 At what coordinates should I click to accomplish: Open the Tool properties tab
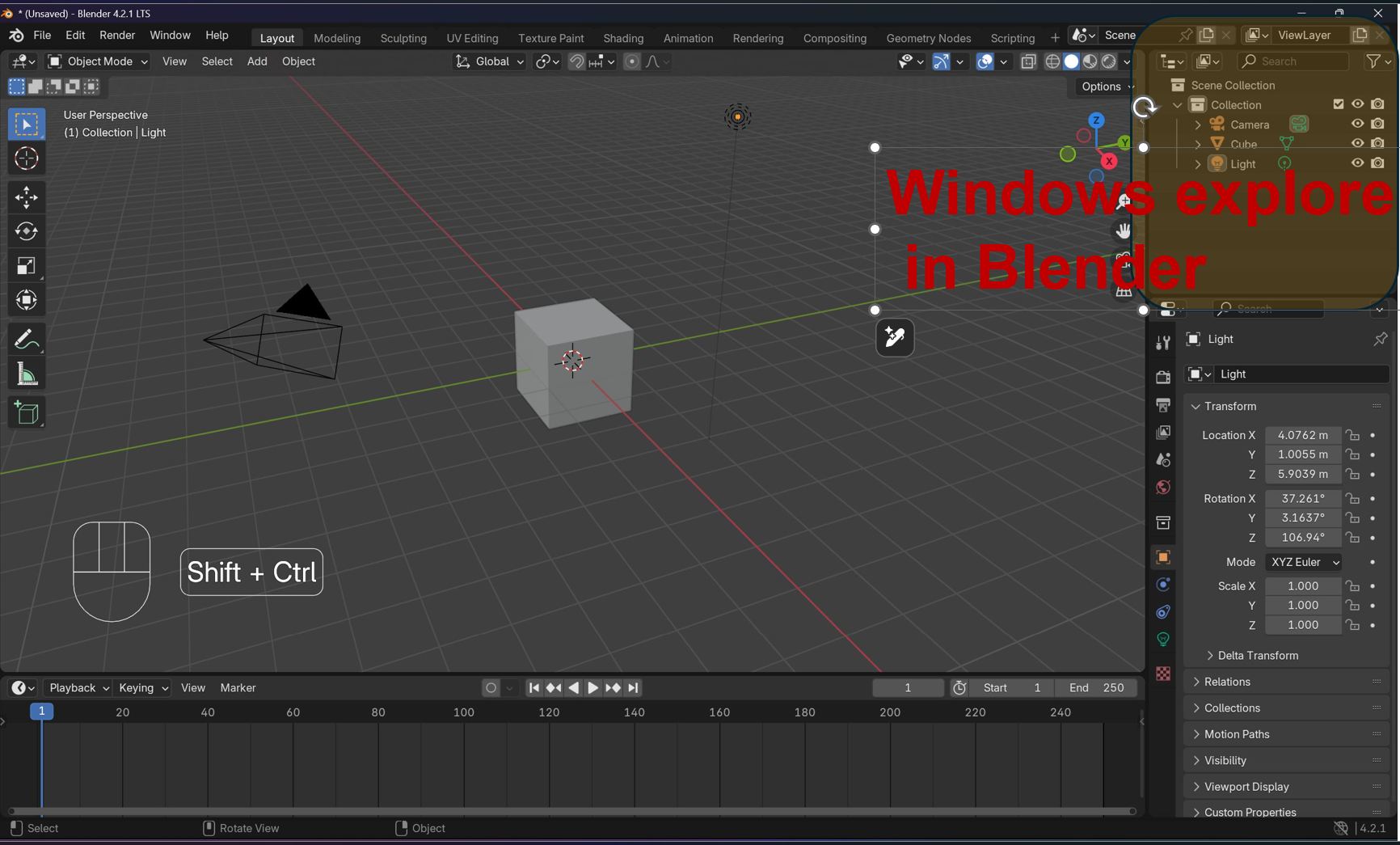tap(1163, 343)
